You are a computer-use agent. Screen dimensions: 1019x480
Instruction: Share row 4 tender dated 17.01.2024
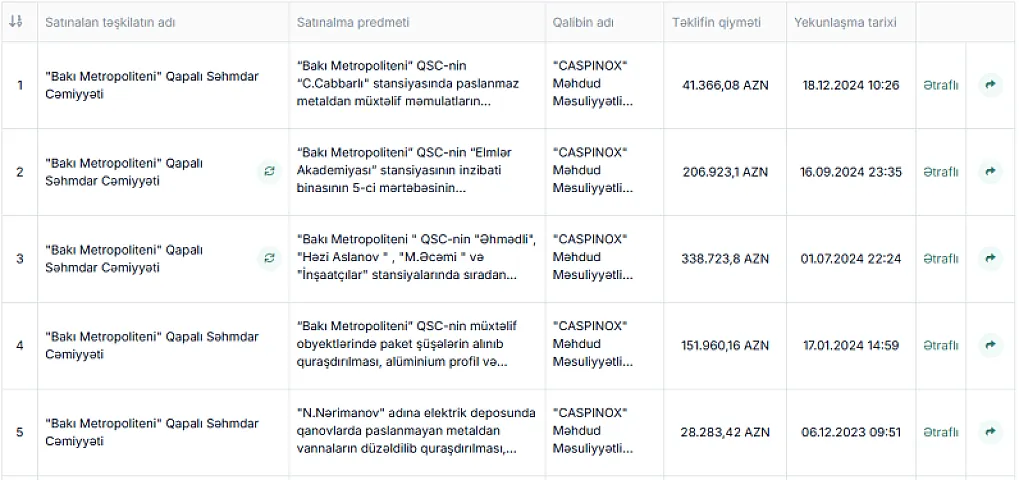pyautogui.click(x=990, y=345)
